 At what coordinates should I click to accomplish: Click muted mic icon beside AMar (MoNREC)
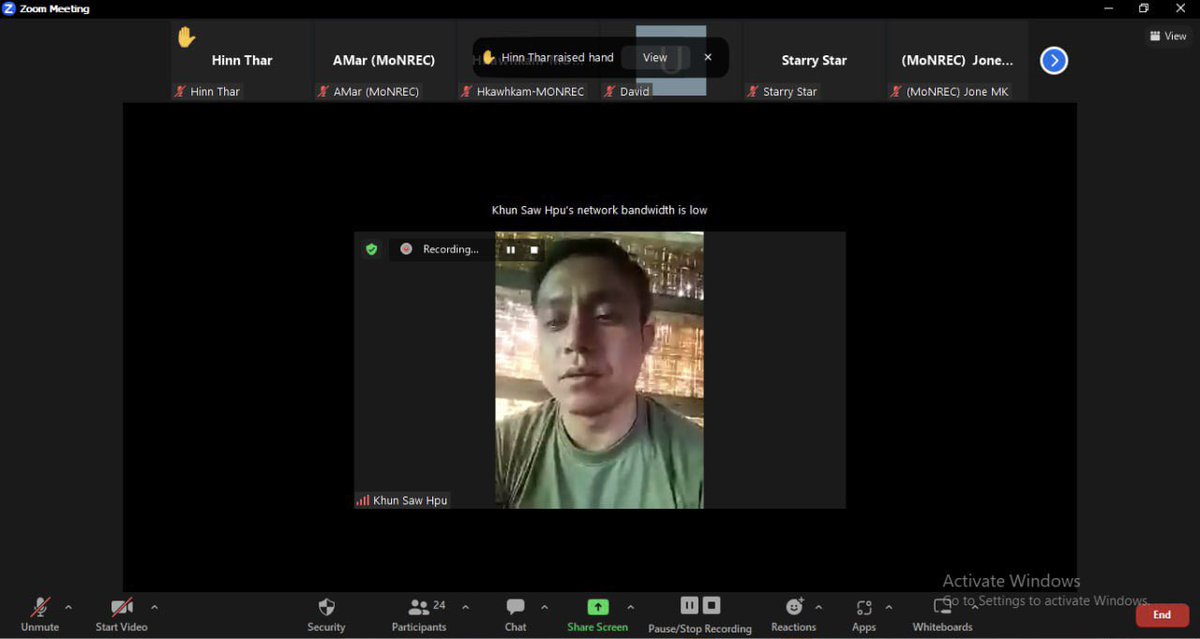[324, 91]
